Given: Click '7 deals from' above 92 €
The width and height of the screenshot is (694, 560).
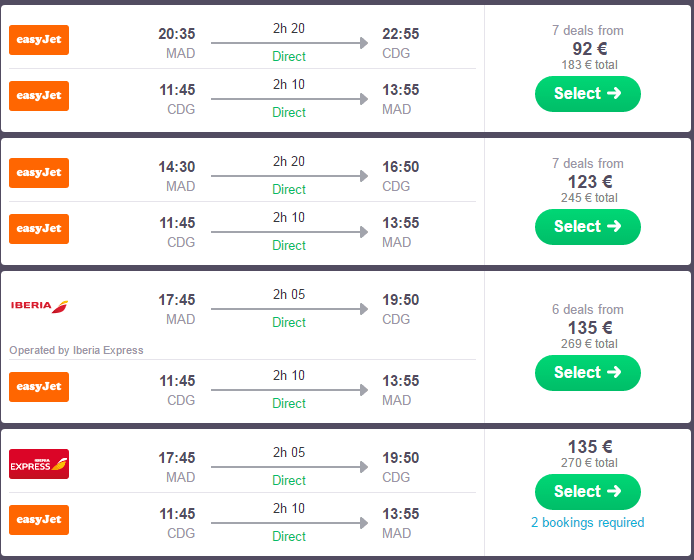Looking at the screenshot, I should click(x=588, y=30).
